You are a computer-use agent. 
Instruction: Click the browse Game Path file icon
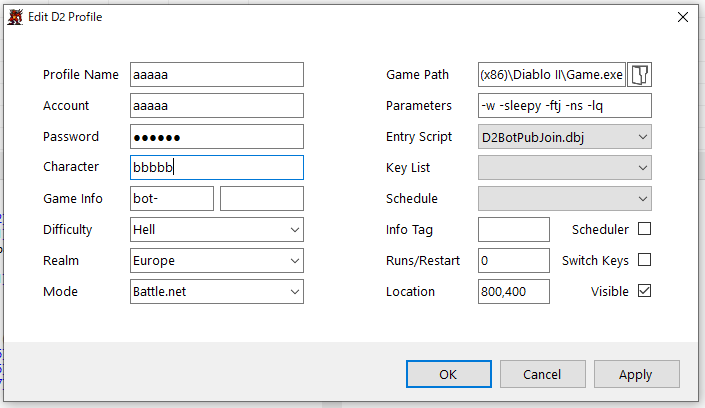[640, 75]
